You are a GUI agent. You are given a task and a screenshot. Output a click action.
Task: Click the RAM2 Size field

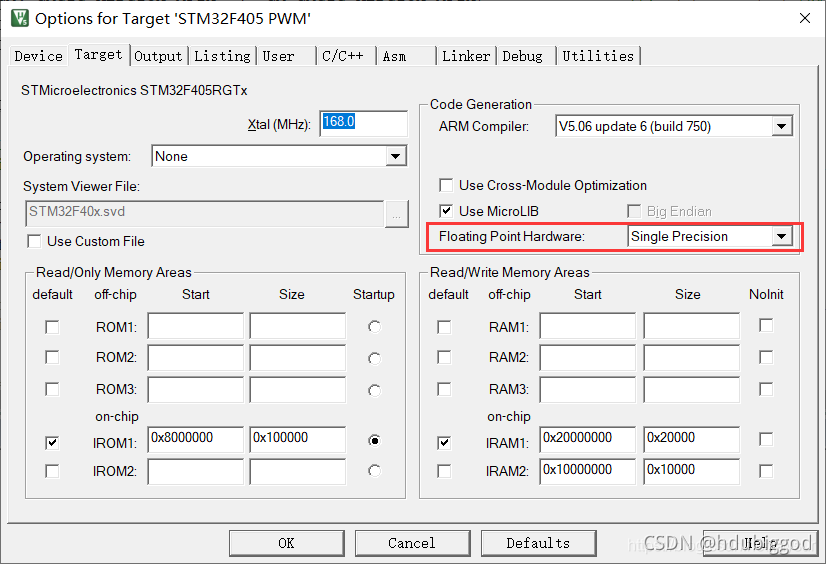point(691,358)
